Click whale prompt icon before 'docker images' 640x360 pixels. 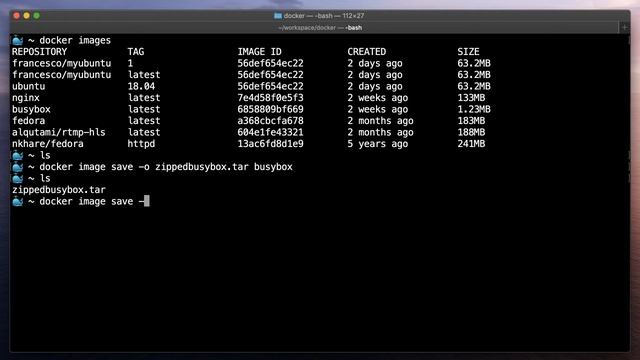(x=18, y=40)
